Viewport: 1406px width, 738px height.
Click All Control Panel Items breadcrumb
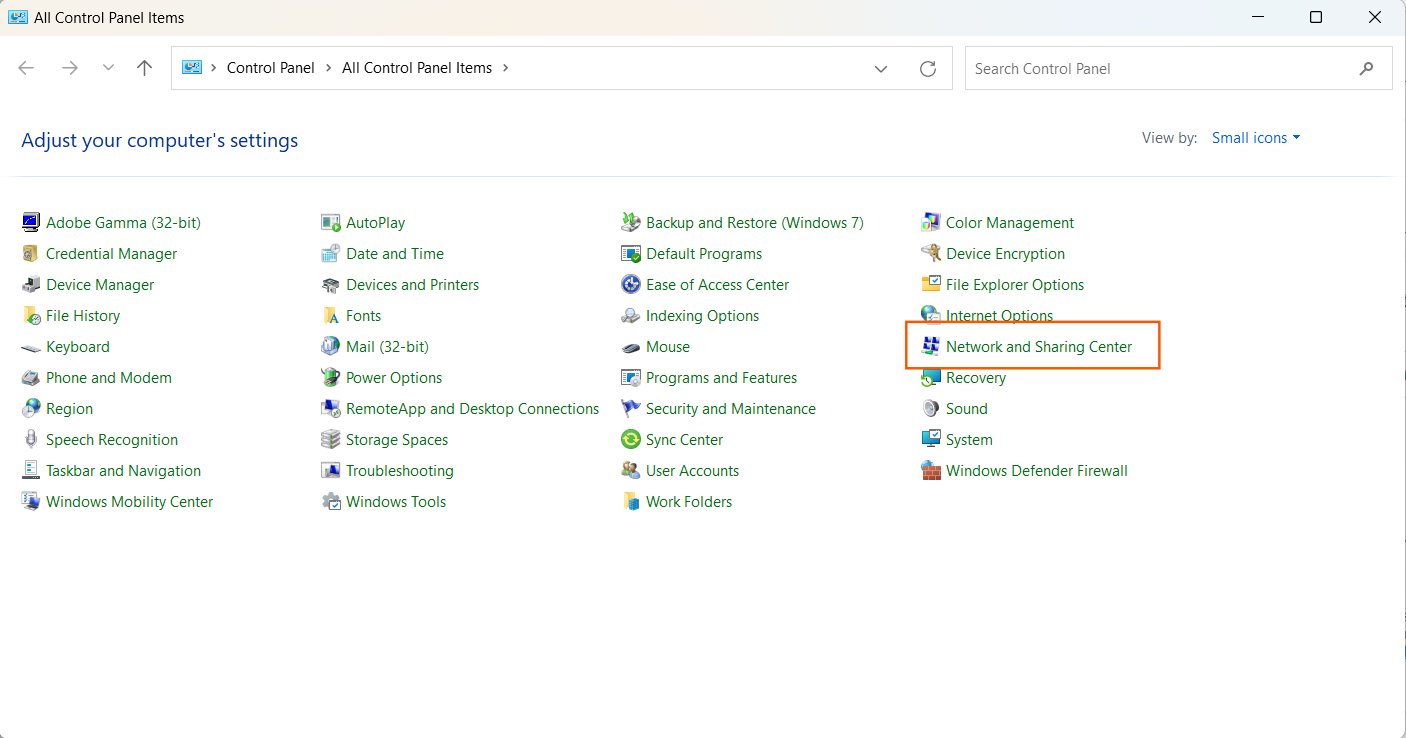click(417, 68)
